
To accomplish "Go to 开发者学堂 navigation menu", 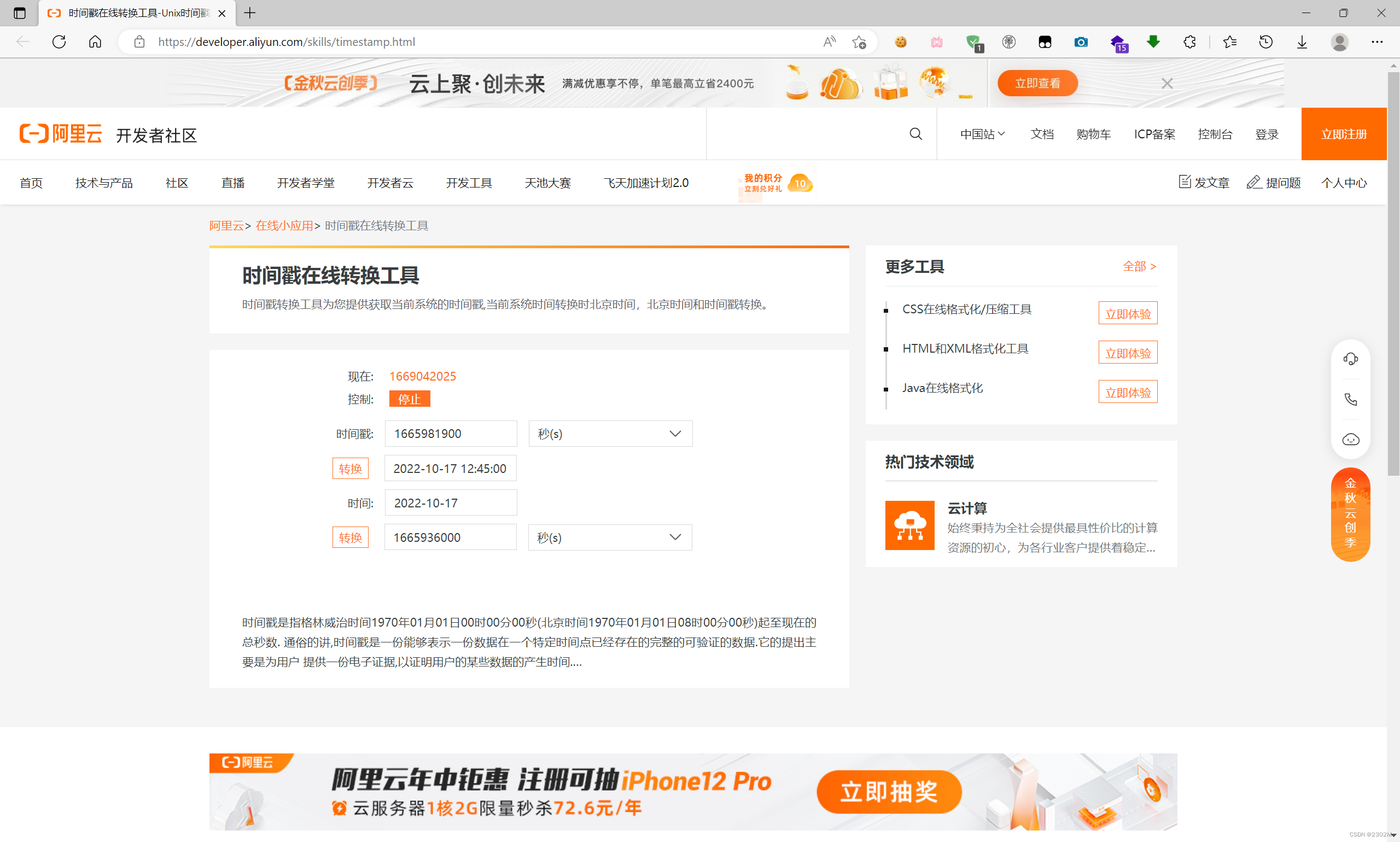I will coord(305,183).
